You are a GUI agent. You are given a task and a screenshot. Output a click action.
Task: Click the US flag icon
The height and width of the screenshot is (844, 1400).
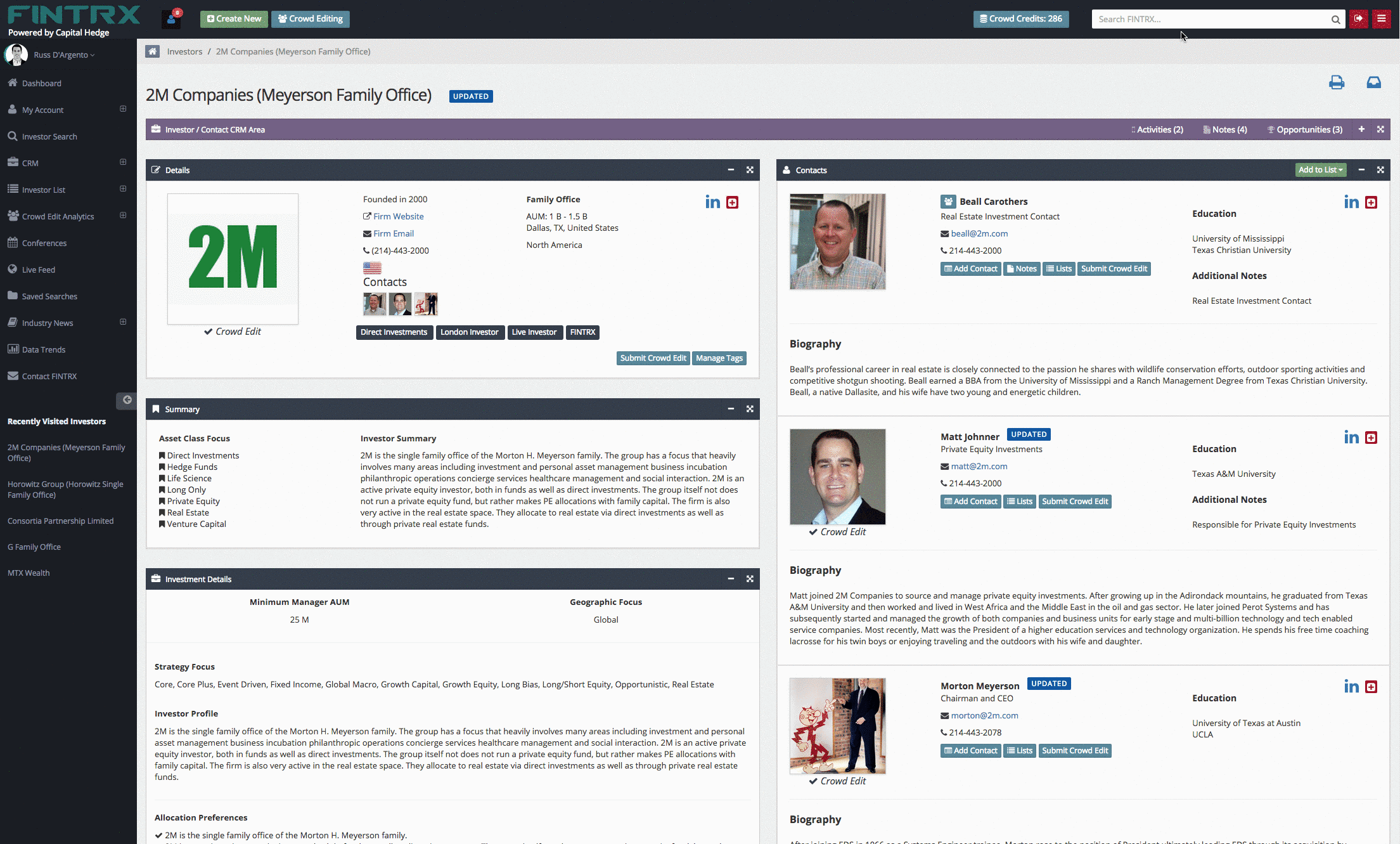click(372, 268)
